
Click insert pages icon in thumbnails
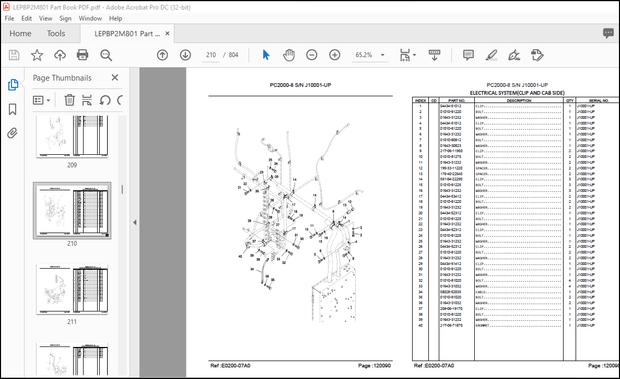[87, 100]
